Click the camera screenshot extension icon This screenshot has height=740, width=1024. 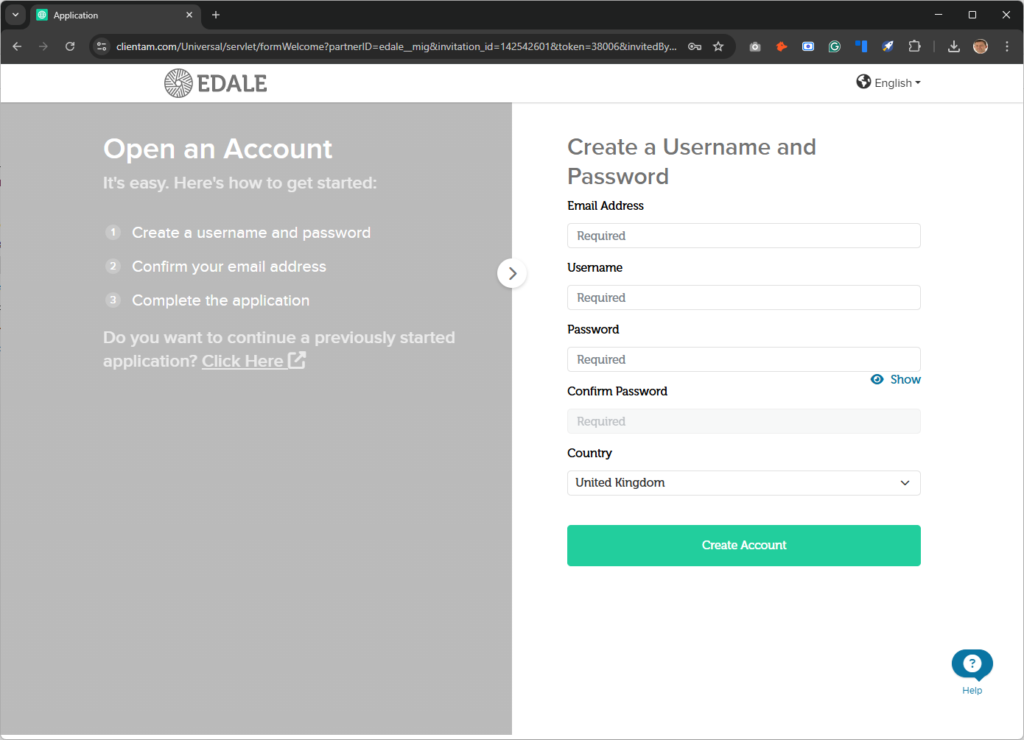tap(755, 46)
